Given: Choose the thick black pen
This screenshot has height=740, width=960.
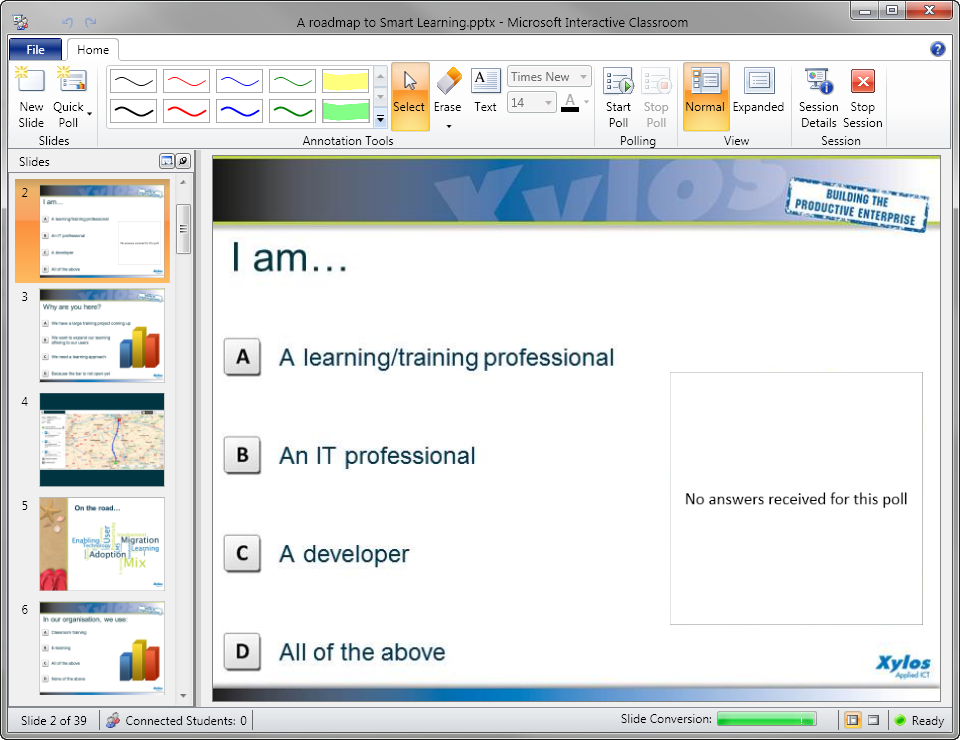Looking at the screenshot, I should [133, 111].
